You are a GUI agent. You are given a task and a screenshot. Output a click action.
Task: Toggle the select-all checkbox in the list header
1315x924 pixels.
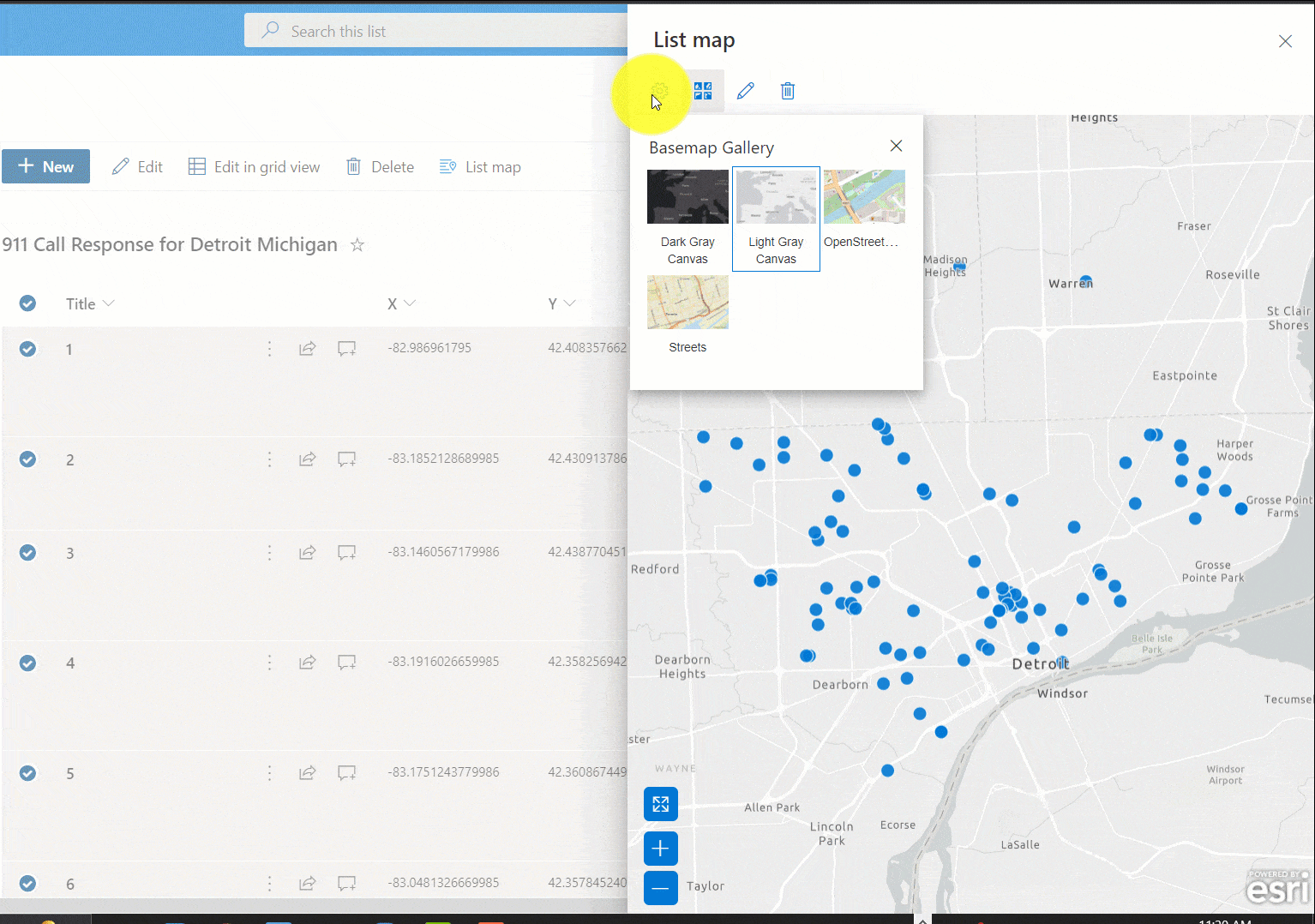[x=27, y=303]
